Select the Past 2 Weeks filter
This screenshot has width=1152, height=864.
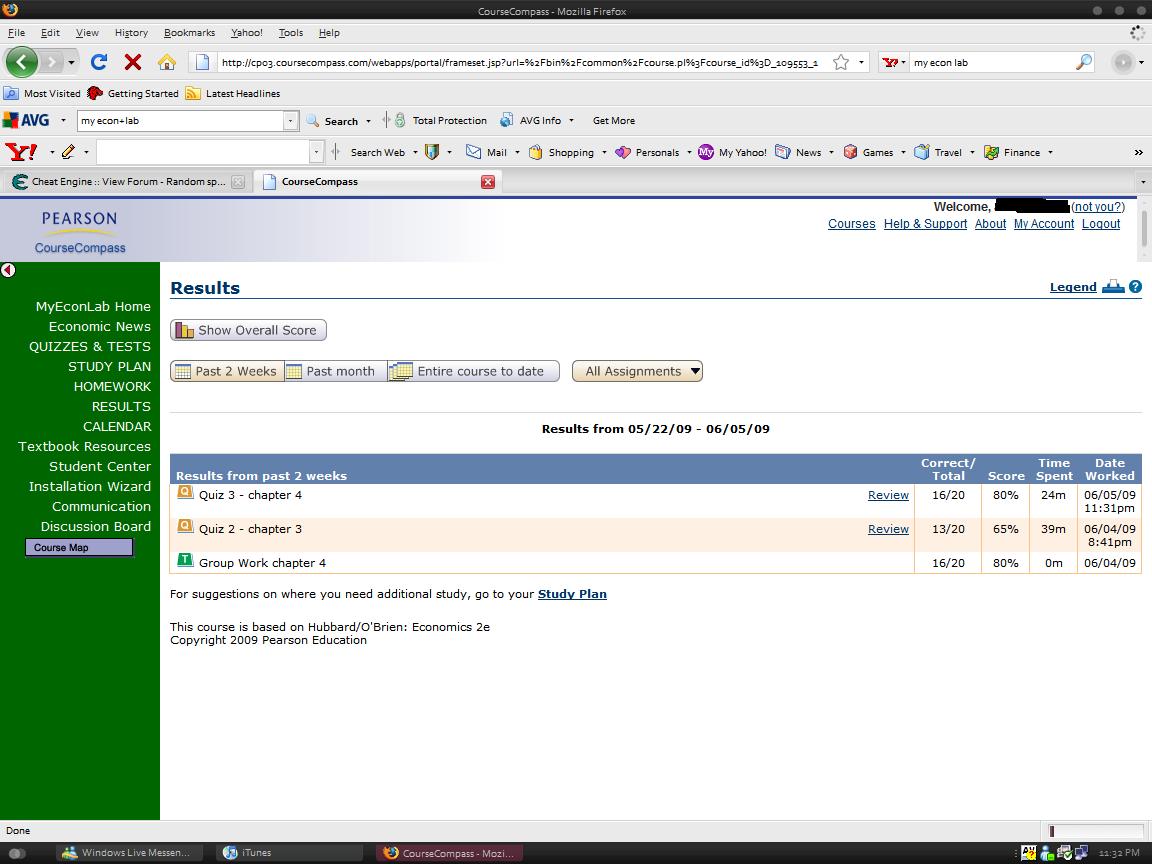(x=226, y=371)
